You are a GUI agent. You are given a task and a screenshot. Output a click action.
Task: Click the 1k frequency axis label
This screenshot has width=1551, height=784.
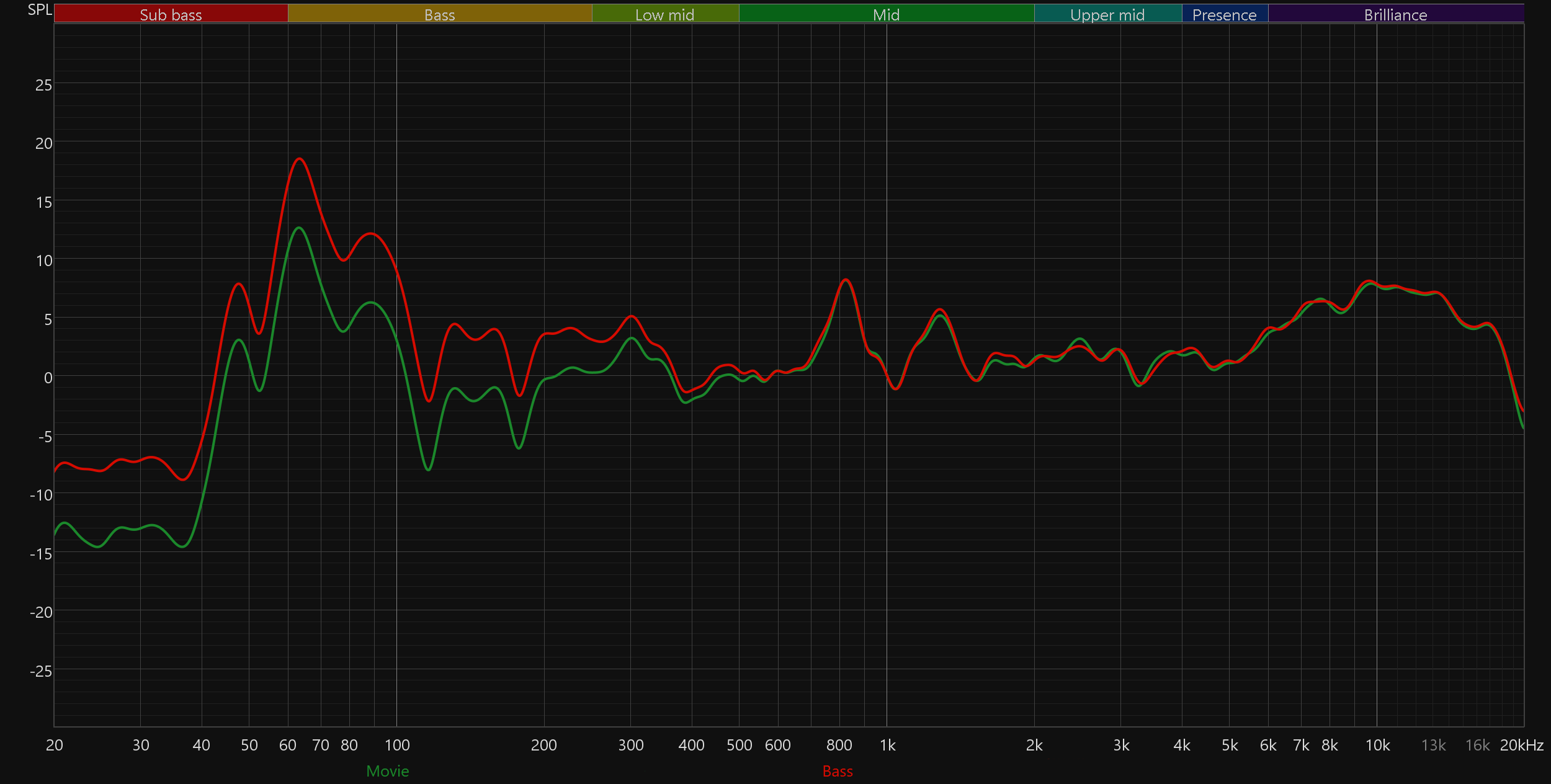tap(887, 745)
